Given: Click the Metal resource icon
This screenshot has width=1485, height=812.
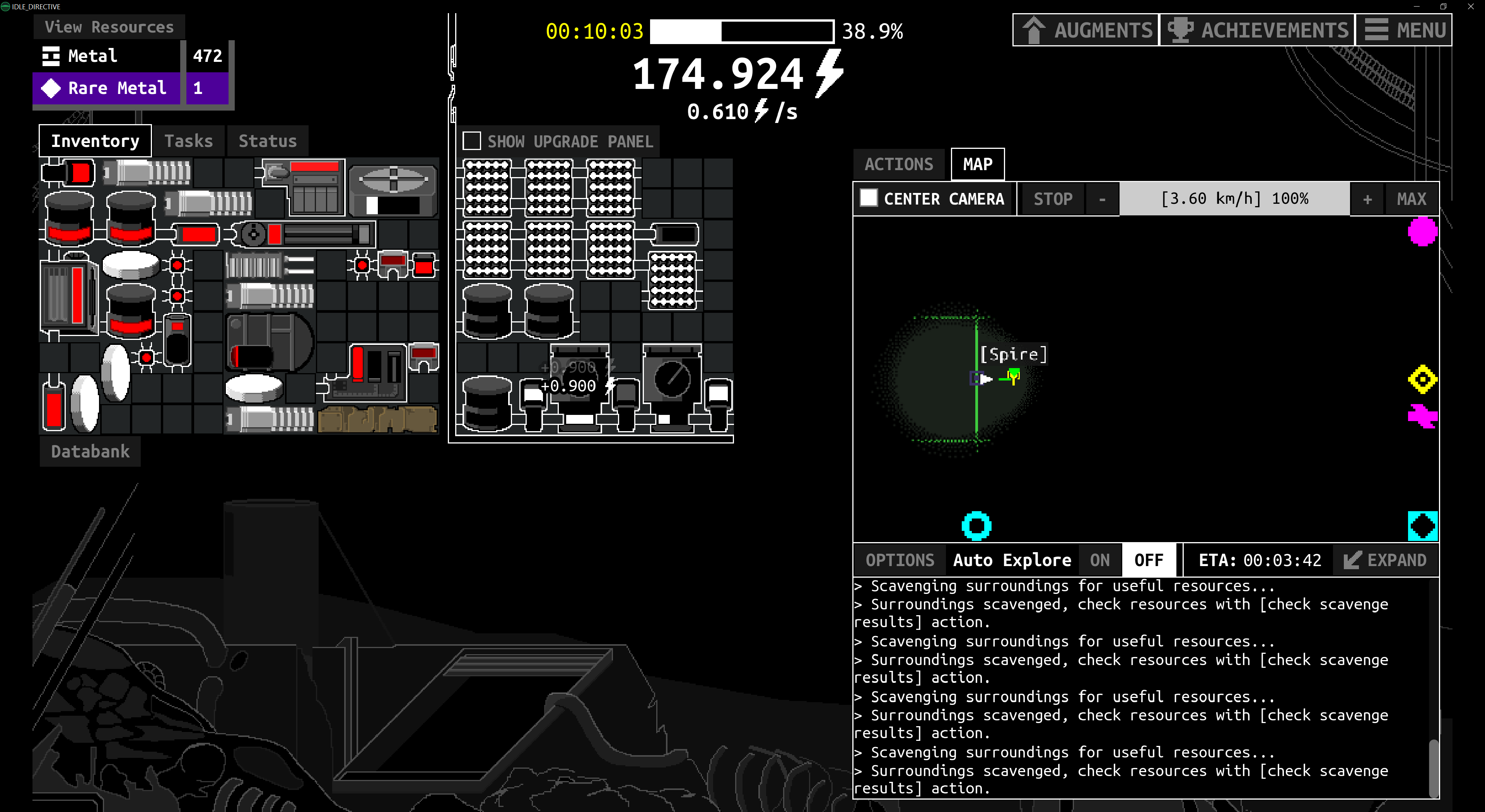Looking at the screenshot, I should click(51, 56).
